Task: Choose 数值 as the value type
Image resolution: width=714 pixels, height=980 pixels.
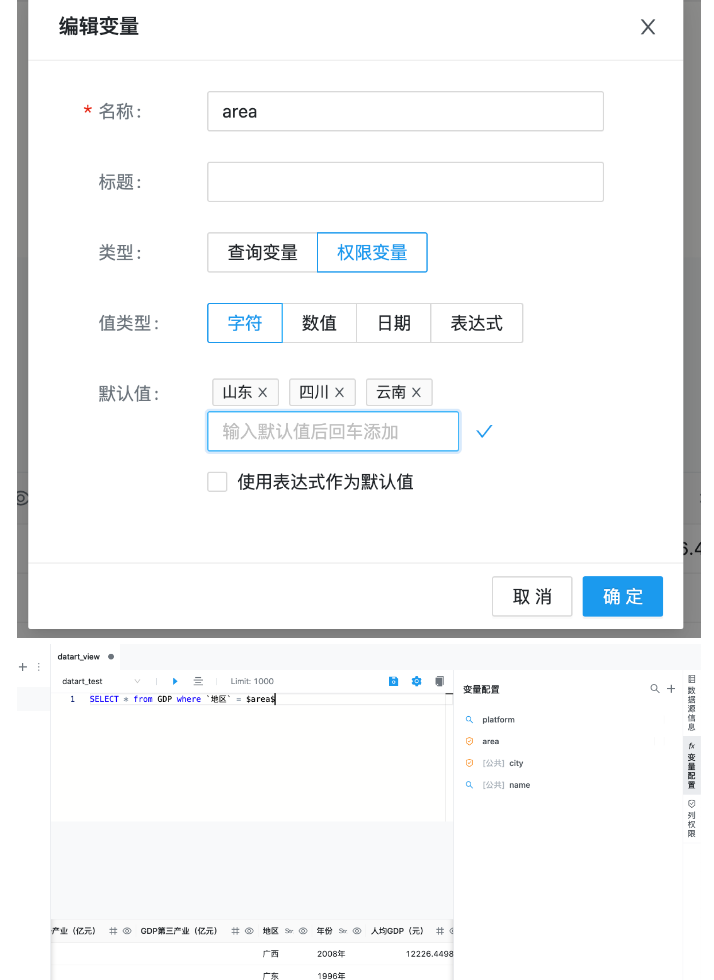Action: [x=319, y=323]
